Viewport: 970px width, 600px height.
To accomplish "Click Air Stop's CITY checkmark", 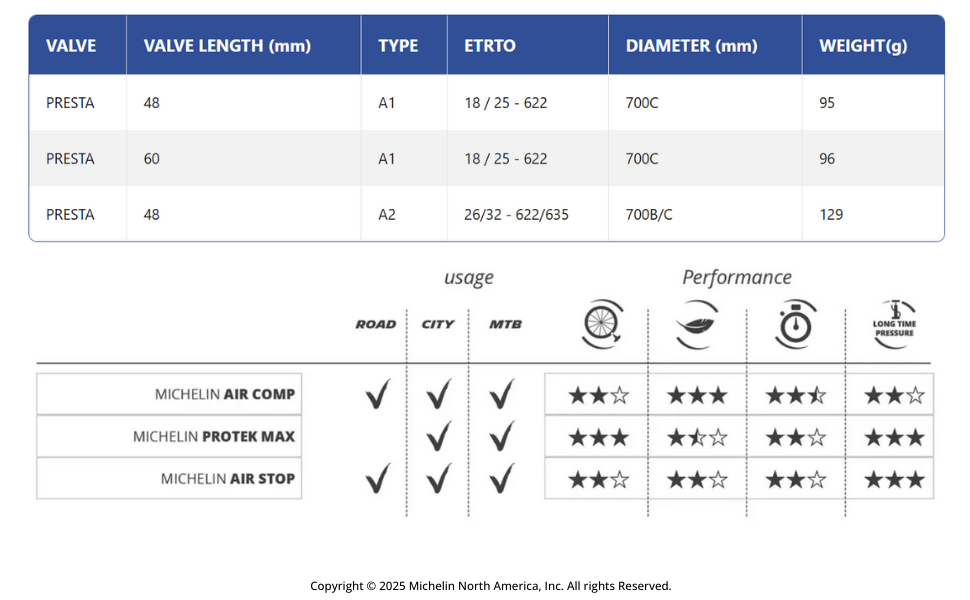I will point(438,479).
